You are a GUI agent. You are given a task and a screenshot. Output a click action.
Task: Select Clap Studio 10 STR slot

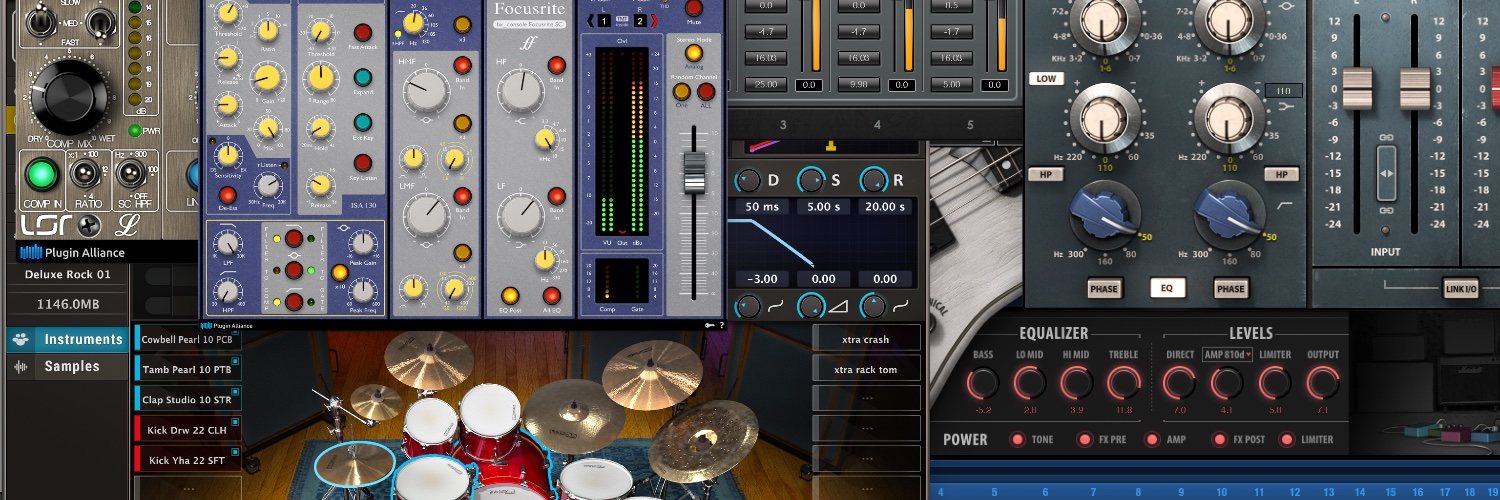pos(186,399)
